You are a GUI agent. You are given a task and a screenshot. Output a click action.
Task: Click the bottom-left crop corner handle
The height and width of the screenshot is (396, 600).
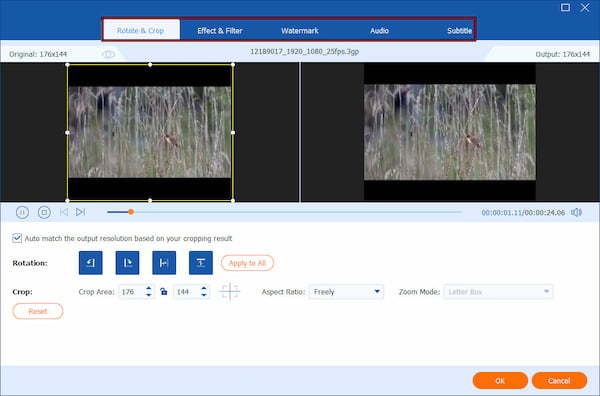[x=68, y=200]
